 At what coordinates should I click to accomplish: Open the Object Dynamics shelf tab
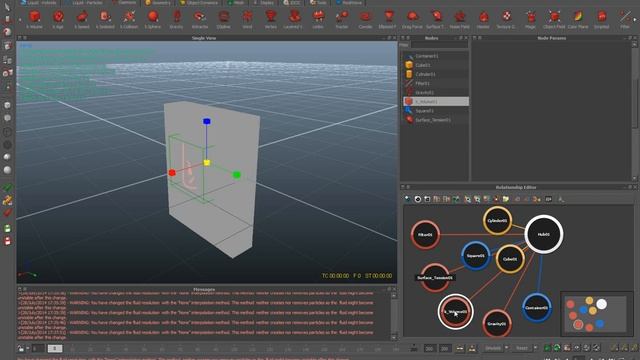pos(200,2)
